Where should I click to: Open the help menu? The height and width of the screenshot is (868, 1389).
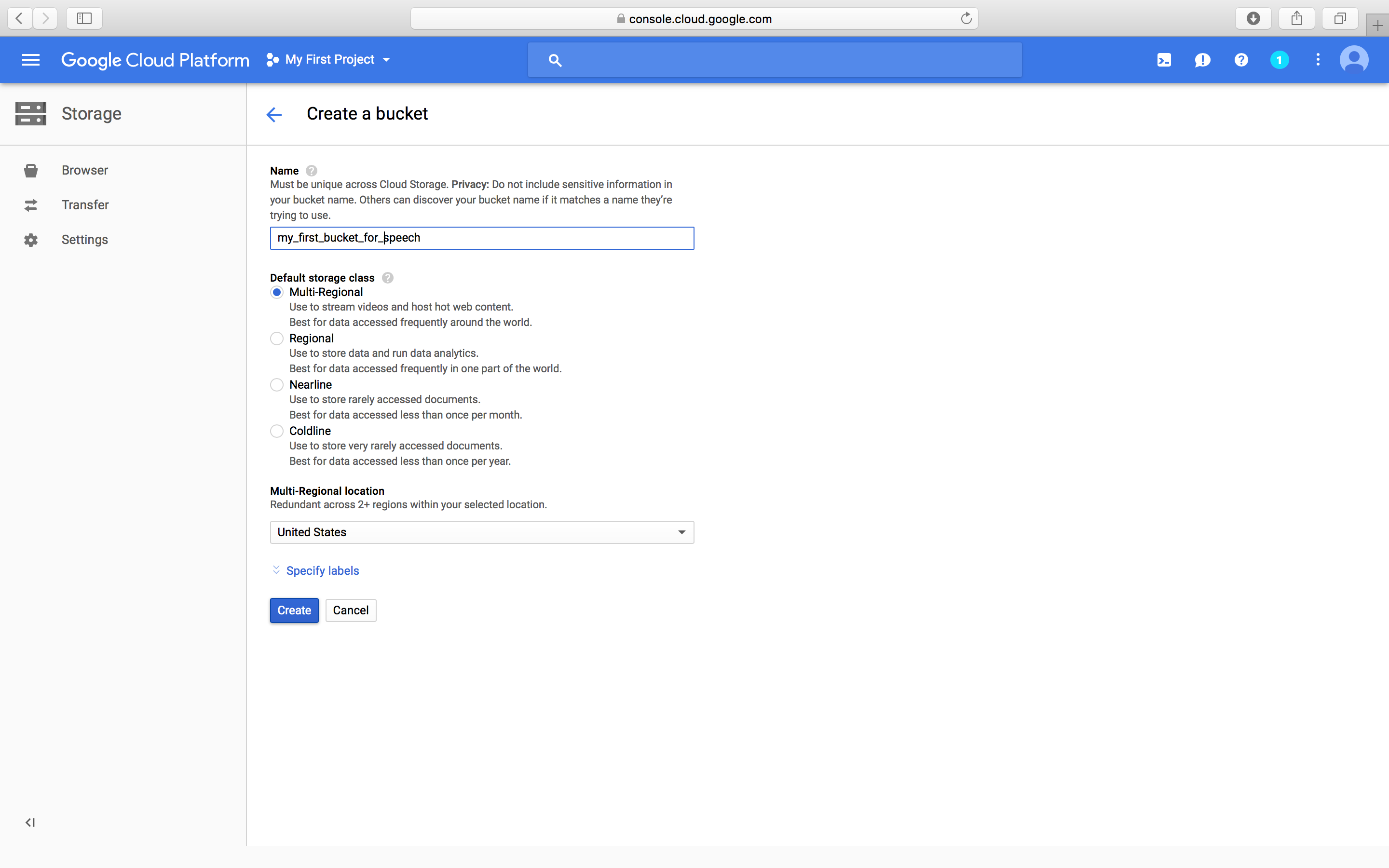(x=1241, y=59)
